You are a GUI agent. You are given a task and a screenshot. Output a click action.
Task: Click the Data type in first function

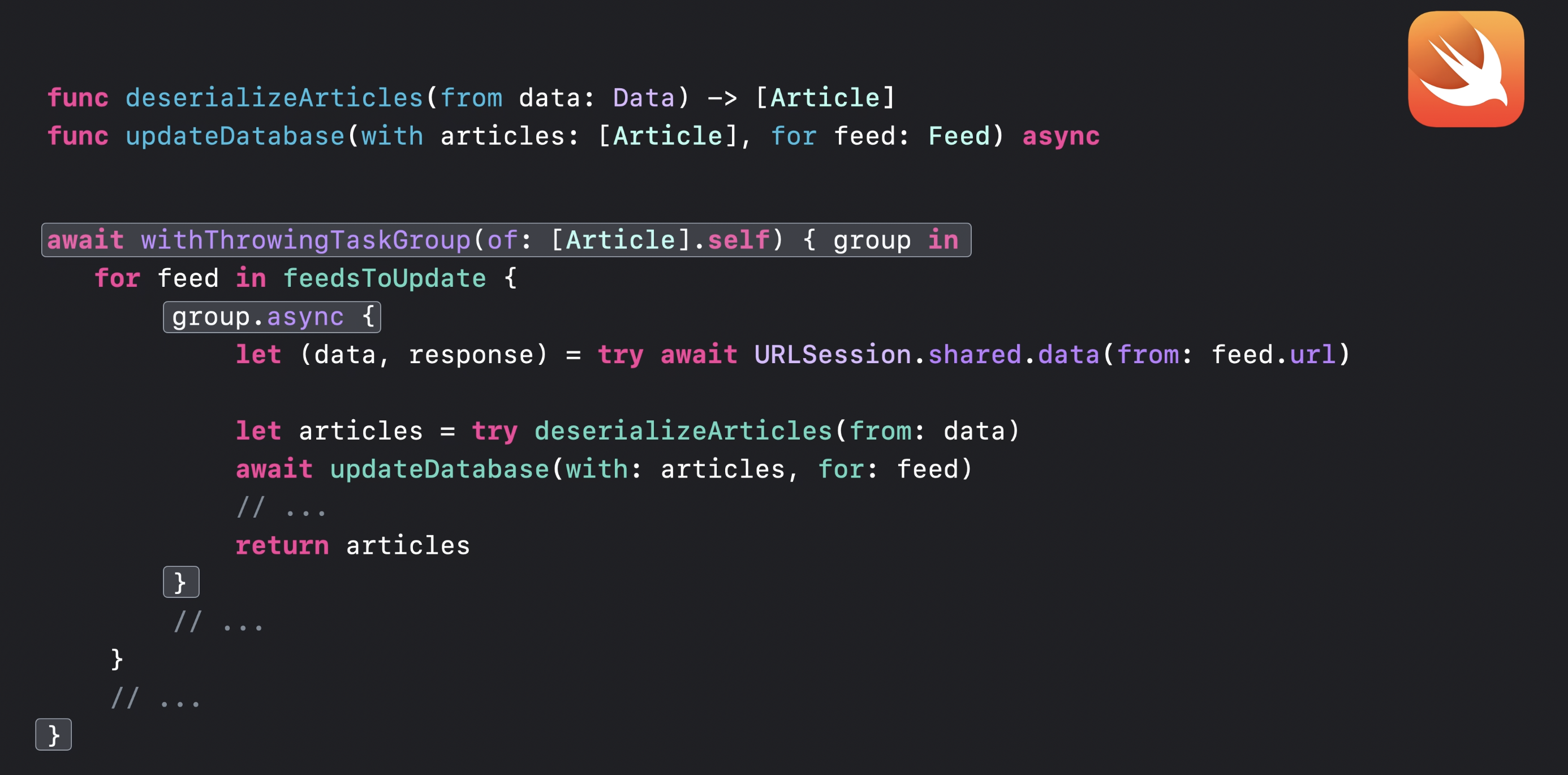(643, 98)
